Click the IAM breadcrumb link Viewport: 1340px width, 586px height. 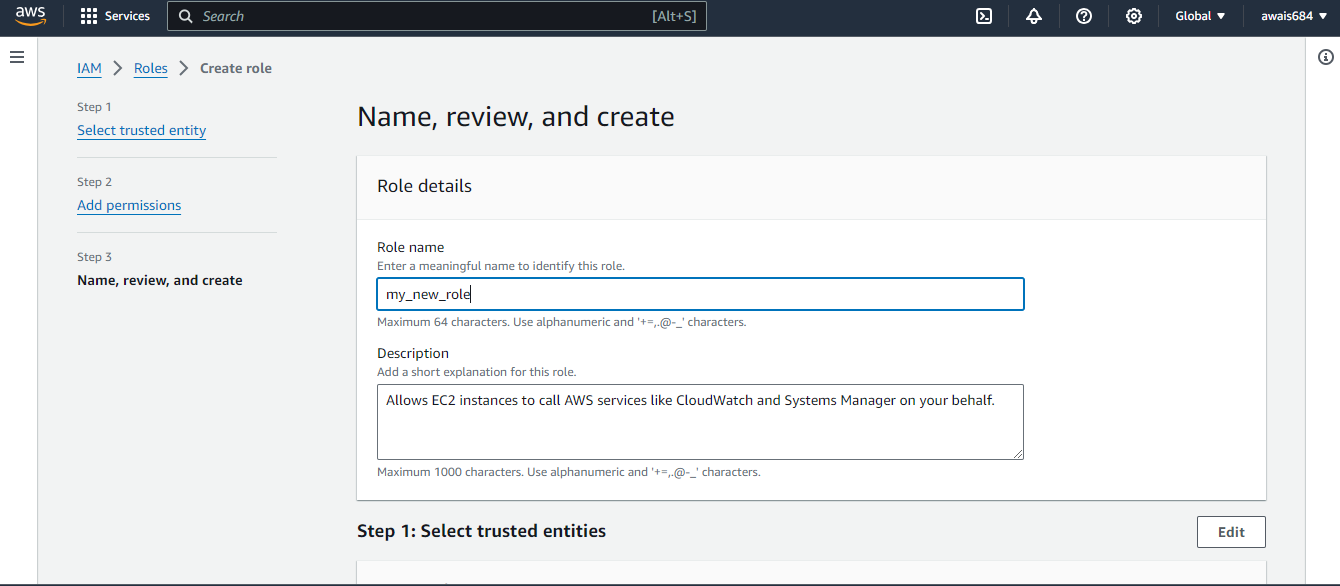[89, 68]
